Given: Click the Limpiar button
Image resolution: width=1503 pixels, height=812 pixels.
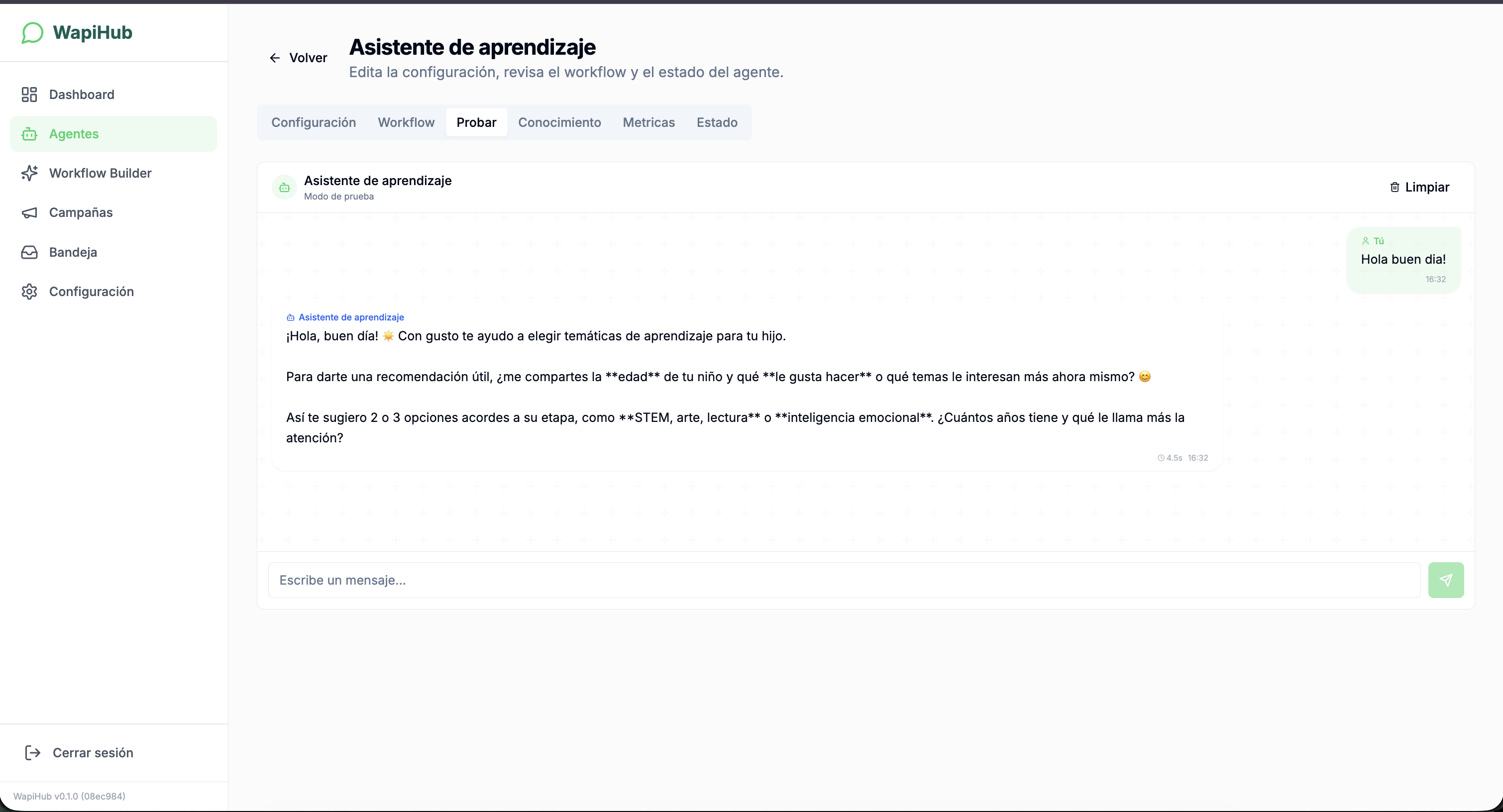Looking at the screenshot, I should point(1419,187).
